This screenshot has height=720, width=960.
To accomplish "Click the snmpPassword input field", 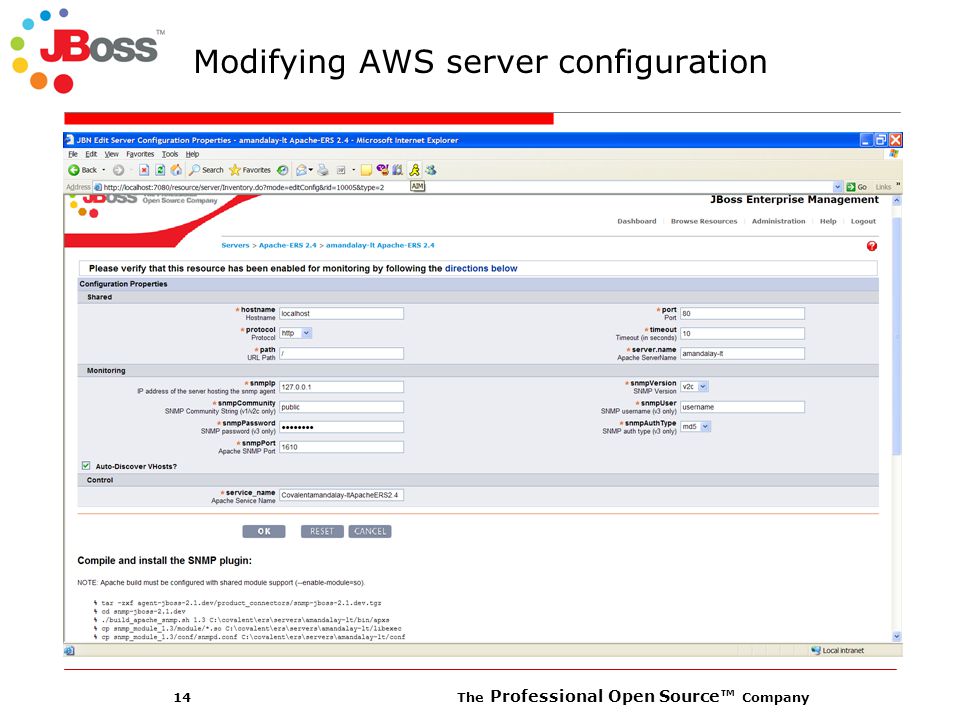I will [342, 427].
